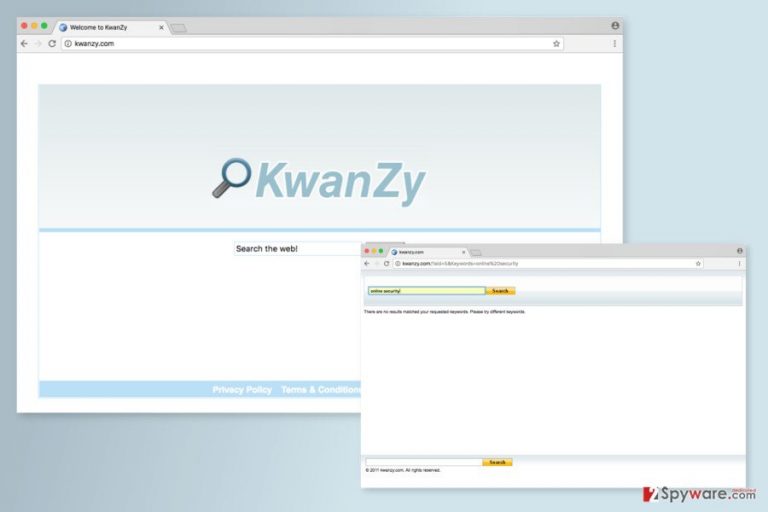The width and height of the screenshot is (768, 512).
Task: Open a new tab in the large window
Action: point(178,28)
